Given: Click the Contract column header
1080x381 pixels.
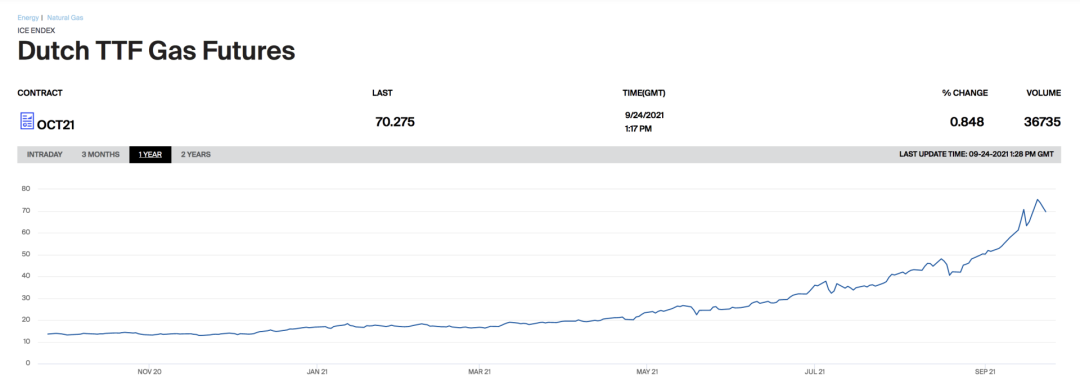Looking at the screenshot, I should pos(40,92).
